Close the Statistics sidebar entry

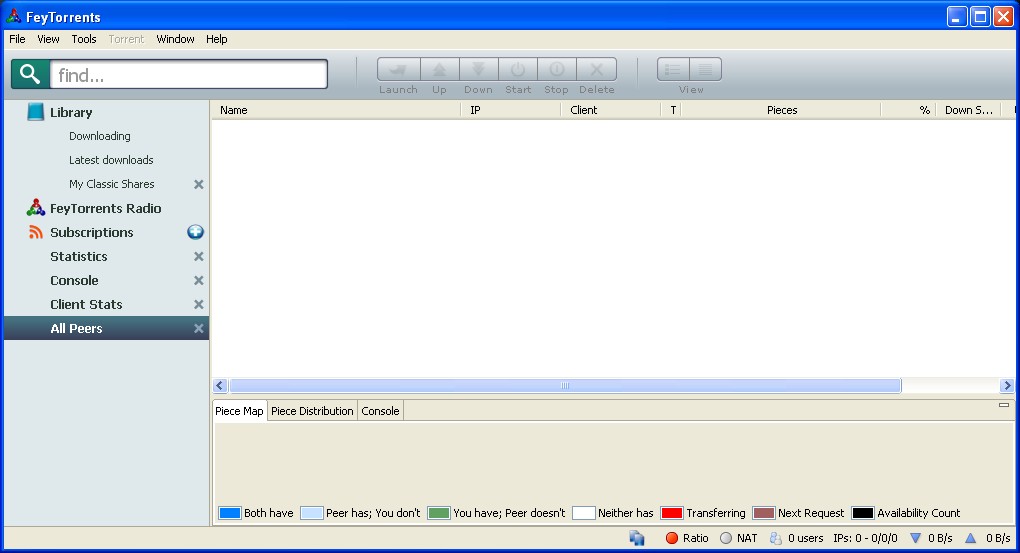tap(198, 256)
